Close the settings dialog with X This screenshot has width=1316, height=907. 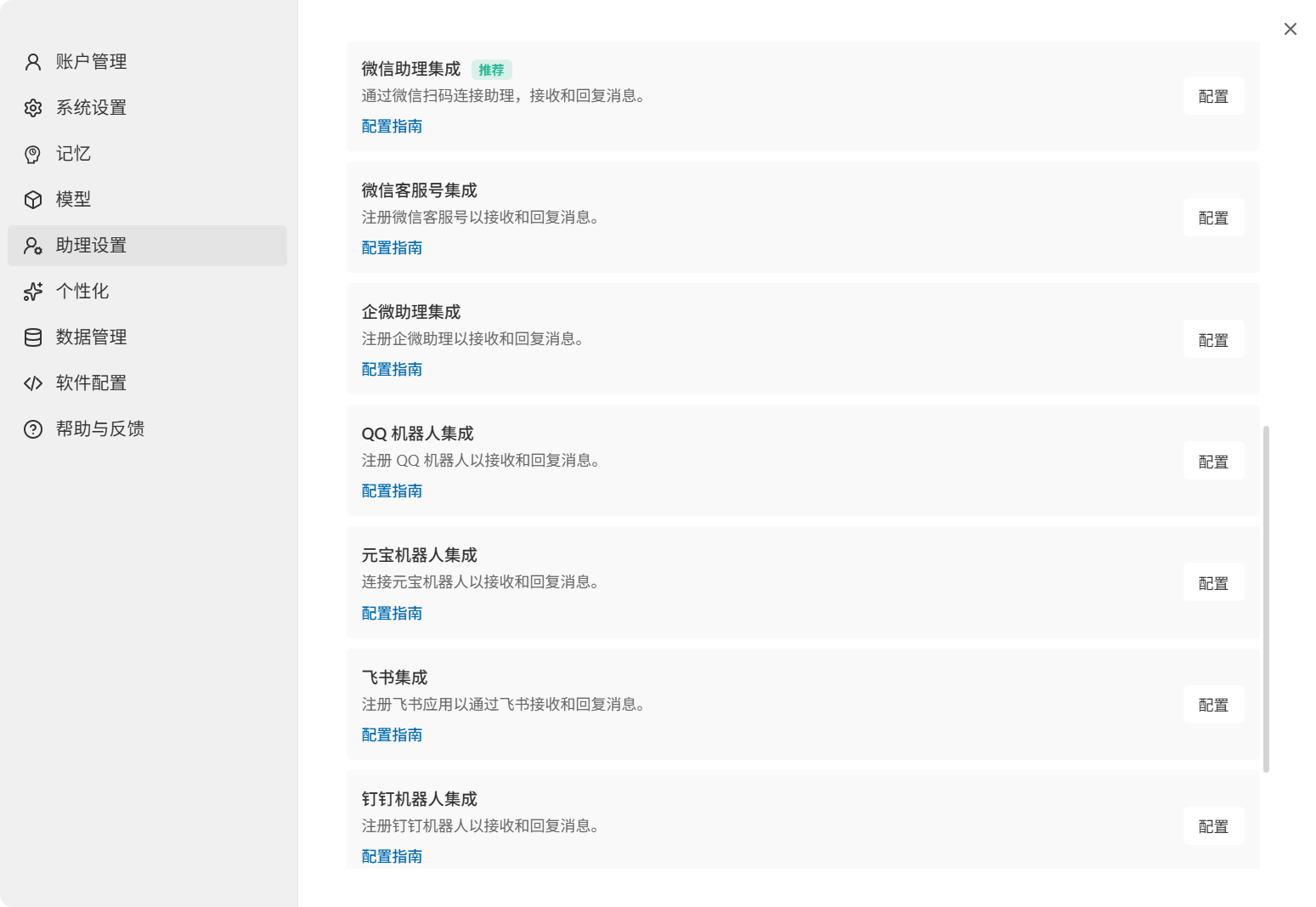tap(1291, 29)
